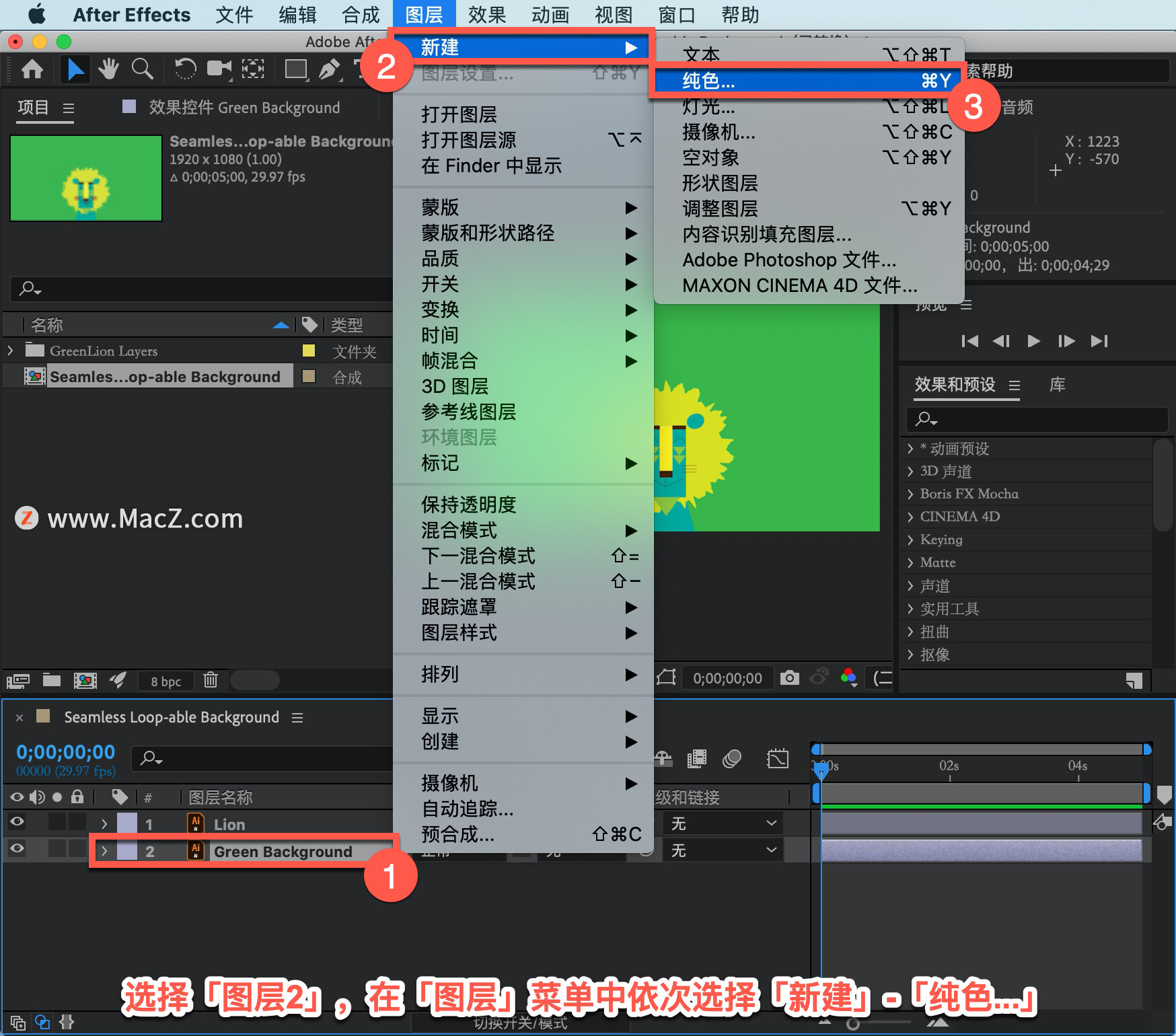This screenshot has height=1036, width=1176.
Task: Toggle the lock box for the Lion layer
Action: pyautogui.click(x=77, y=821)
